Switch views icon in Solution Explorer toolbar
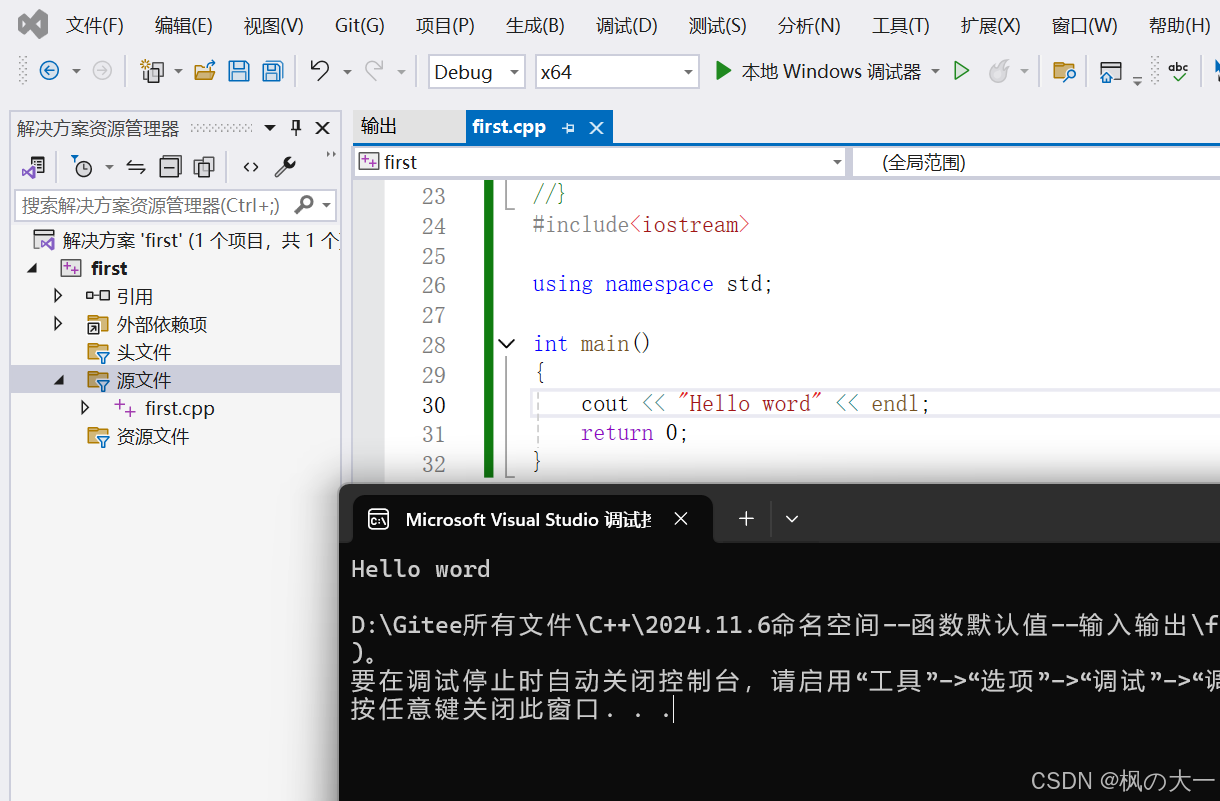The image size is (1220, 801). pyautogui.click(x=33, y=167)
